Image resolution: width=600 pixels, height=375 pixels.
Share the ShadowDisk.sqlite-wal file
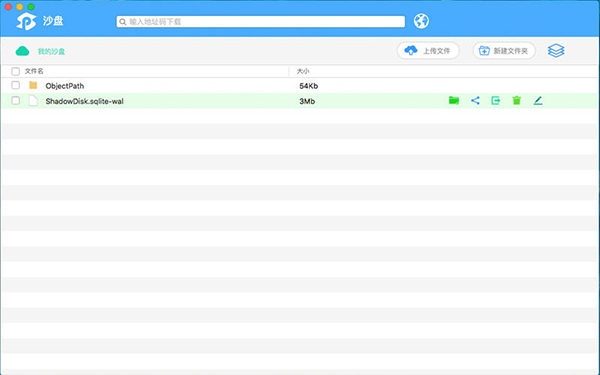pos(475,101)
